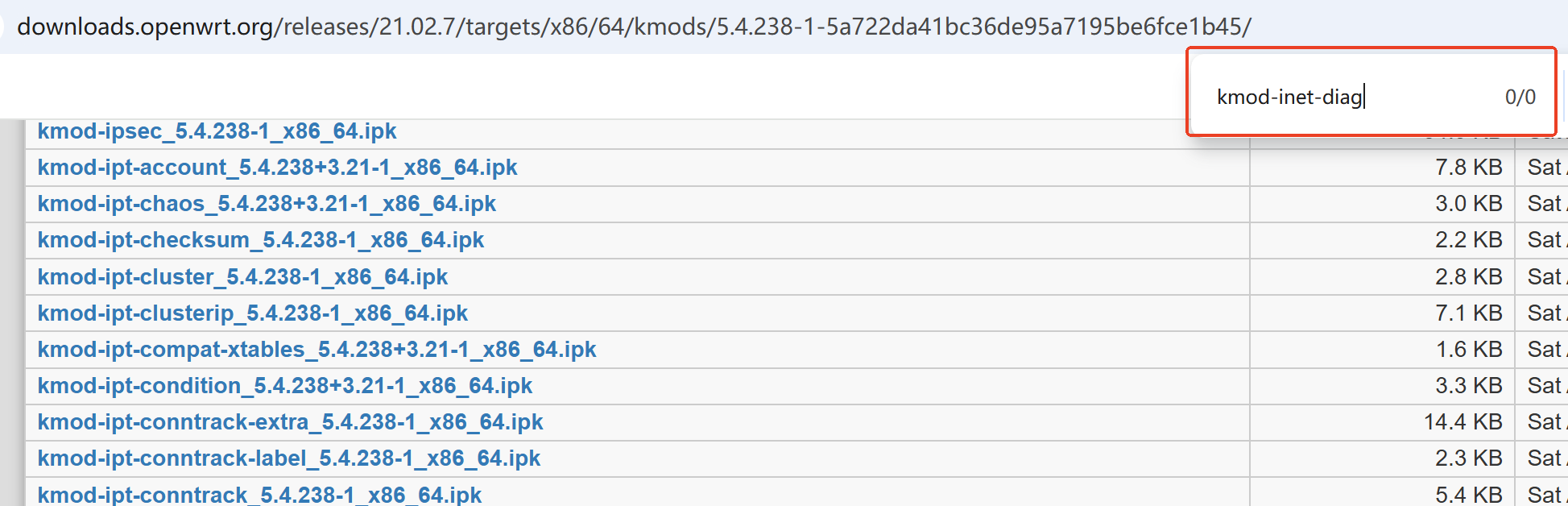The width and height of the screenshot is (1568, 506).
Task: Open kmod-ipt-condition ipk link
Action: pos(285,386)
